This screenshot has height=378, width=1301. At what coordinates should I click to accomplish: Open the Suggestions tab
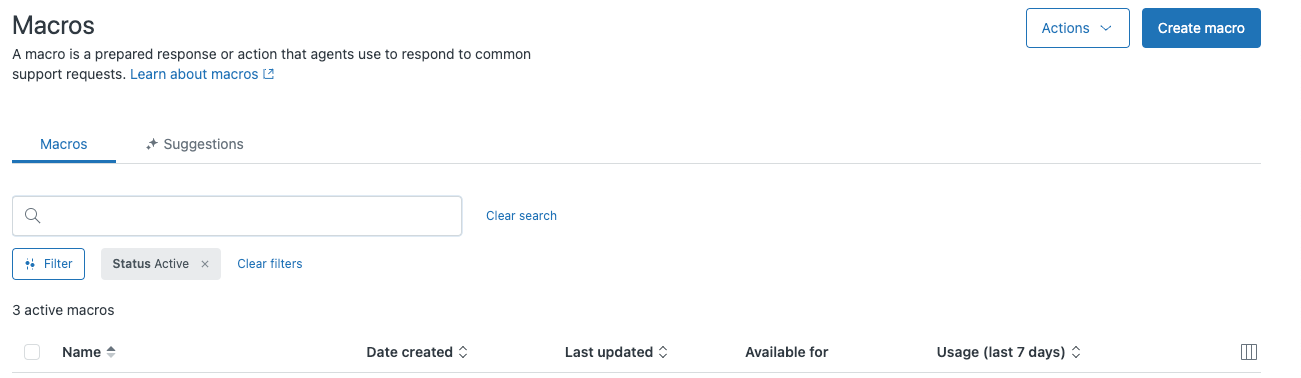[194, 144]
